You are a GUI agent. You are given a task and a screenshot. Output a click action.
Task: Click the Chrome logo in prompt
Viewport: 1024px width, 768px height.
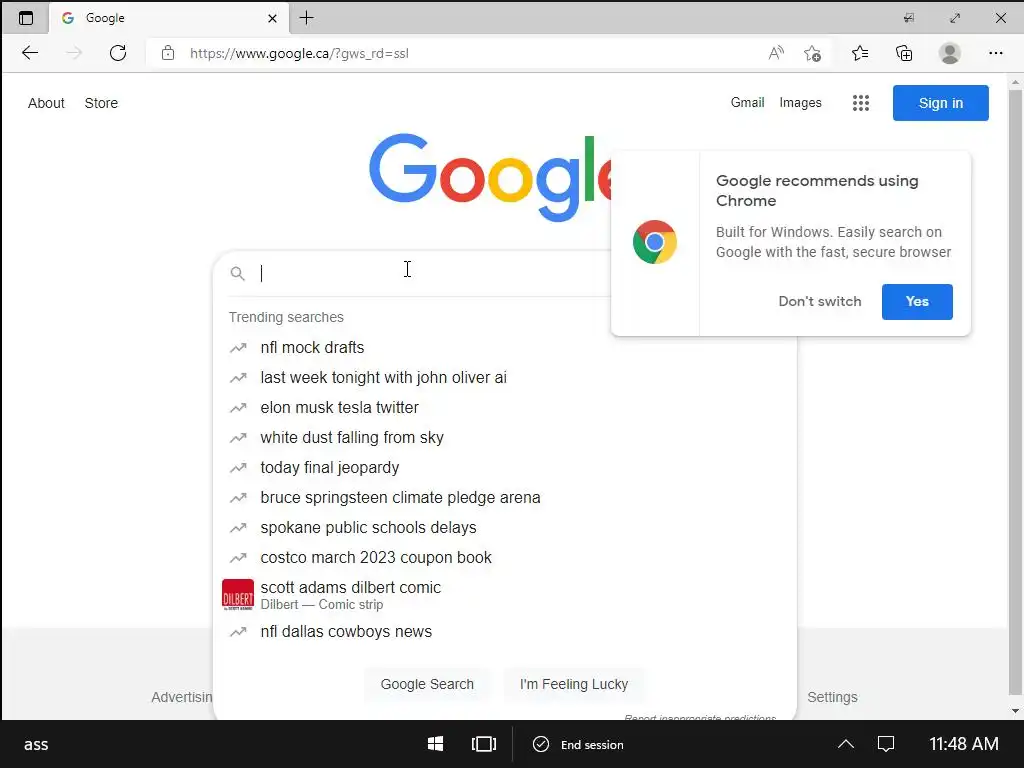(x=654, y=242)
